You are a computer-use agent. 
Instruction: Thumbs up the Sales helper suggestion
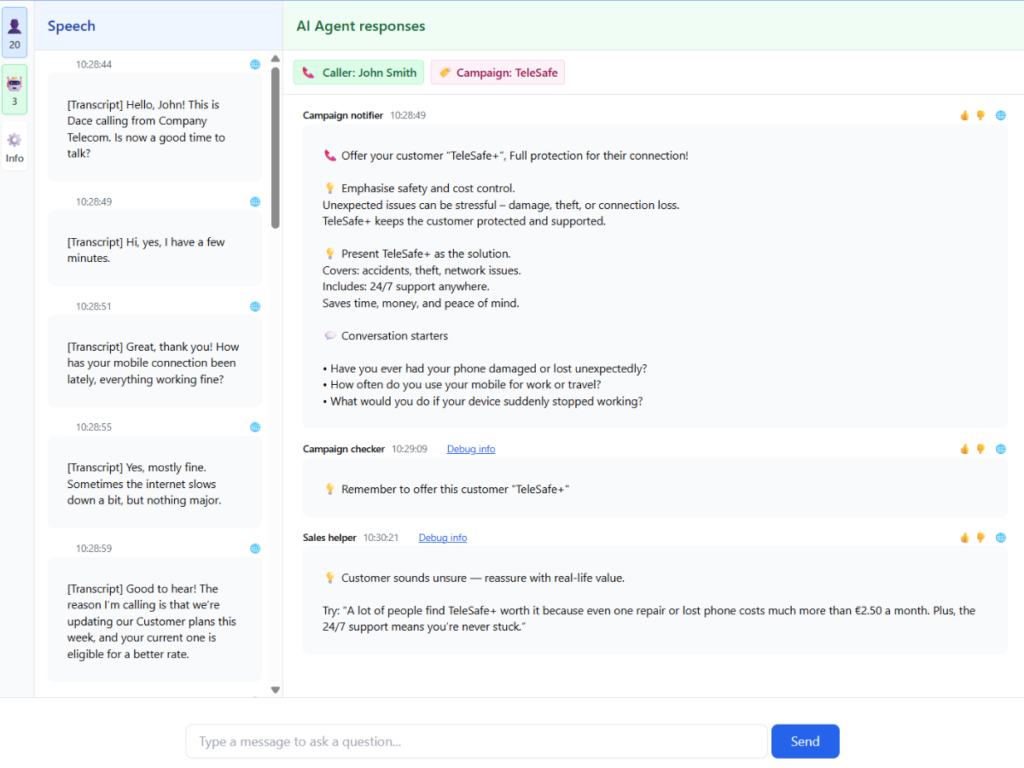click(965, 537)
